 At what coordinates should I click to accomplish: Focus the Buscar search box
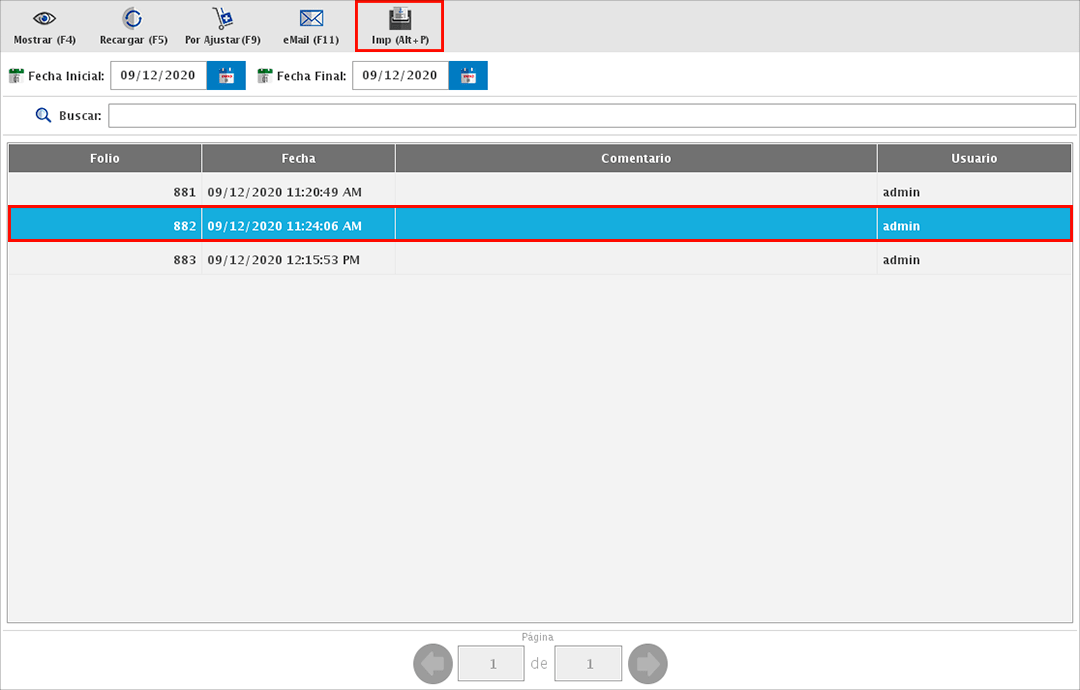pos(591,116)
